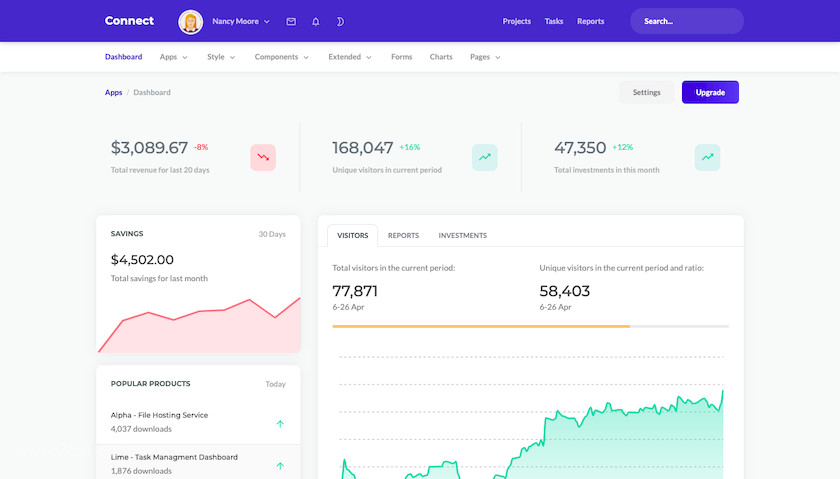
Task: Switch to the Reports tab in chart card
Action: coord(403,235)
